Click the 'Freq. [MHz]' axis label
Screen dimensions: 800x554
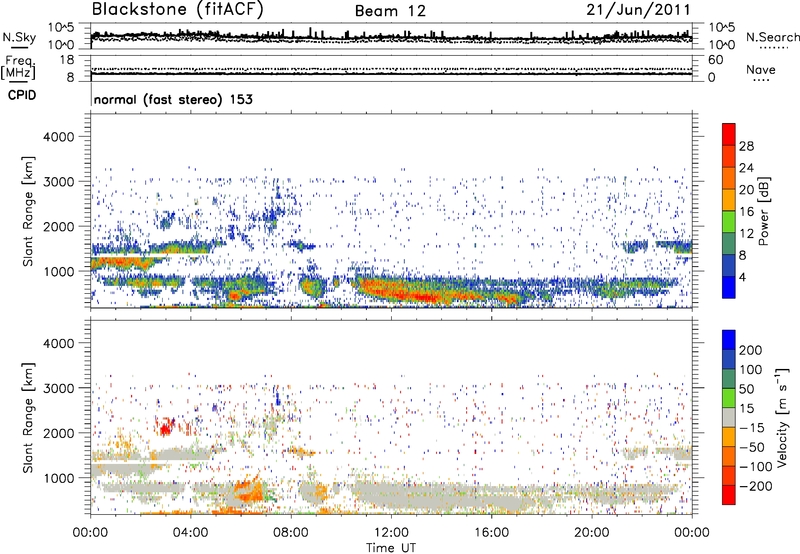18,67
